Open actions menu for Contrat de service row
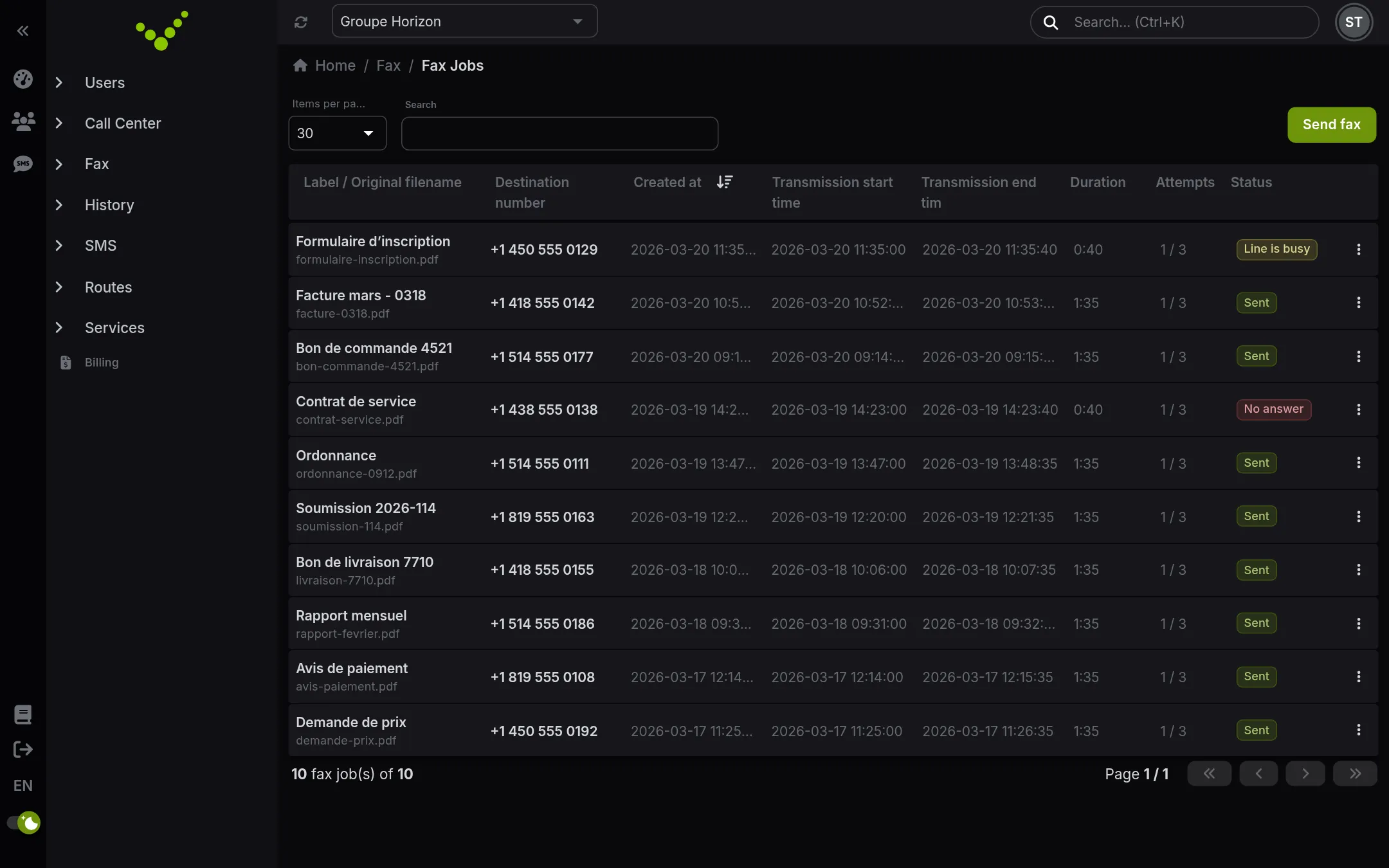 click(x=1358, y=410)
